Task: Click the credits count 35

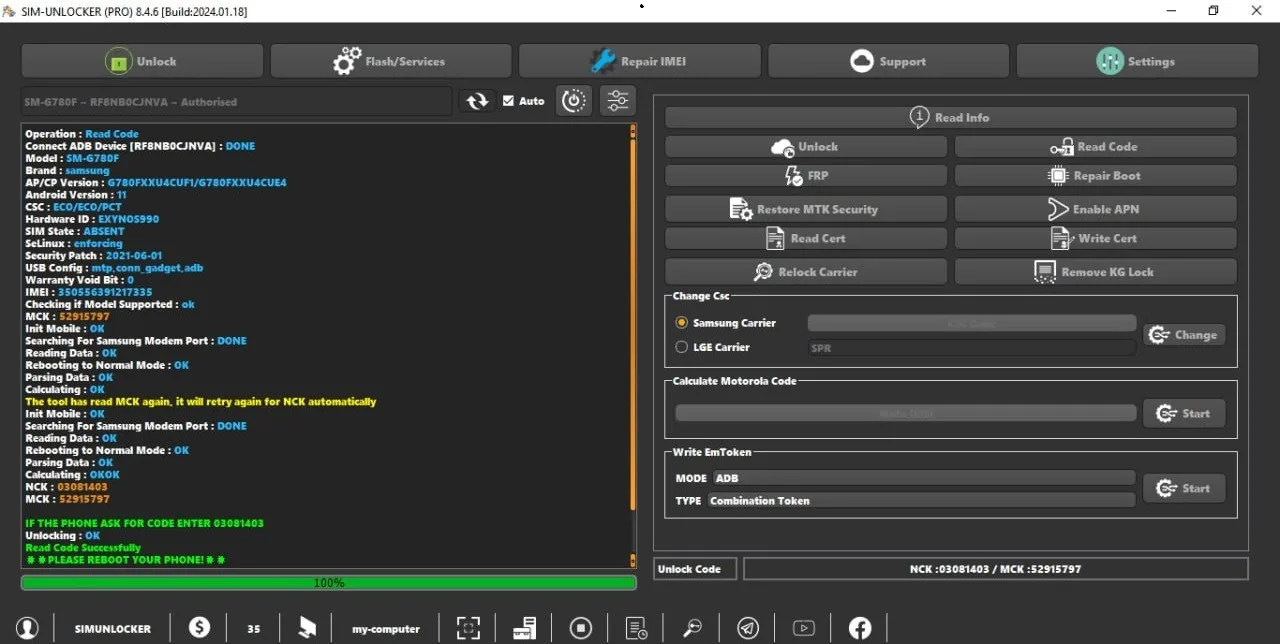Action: (x=254, y=629)
